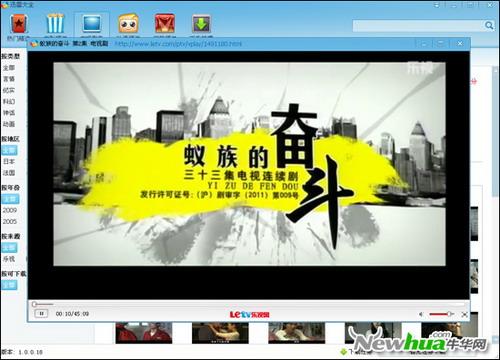Open the red star hot recommendations icon
The height and width of the screenshot is (360, 500).
(18, 24)
